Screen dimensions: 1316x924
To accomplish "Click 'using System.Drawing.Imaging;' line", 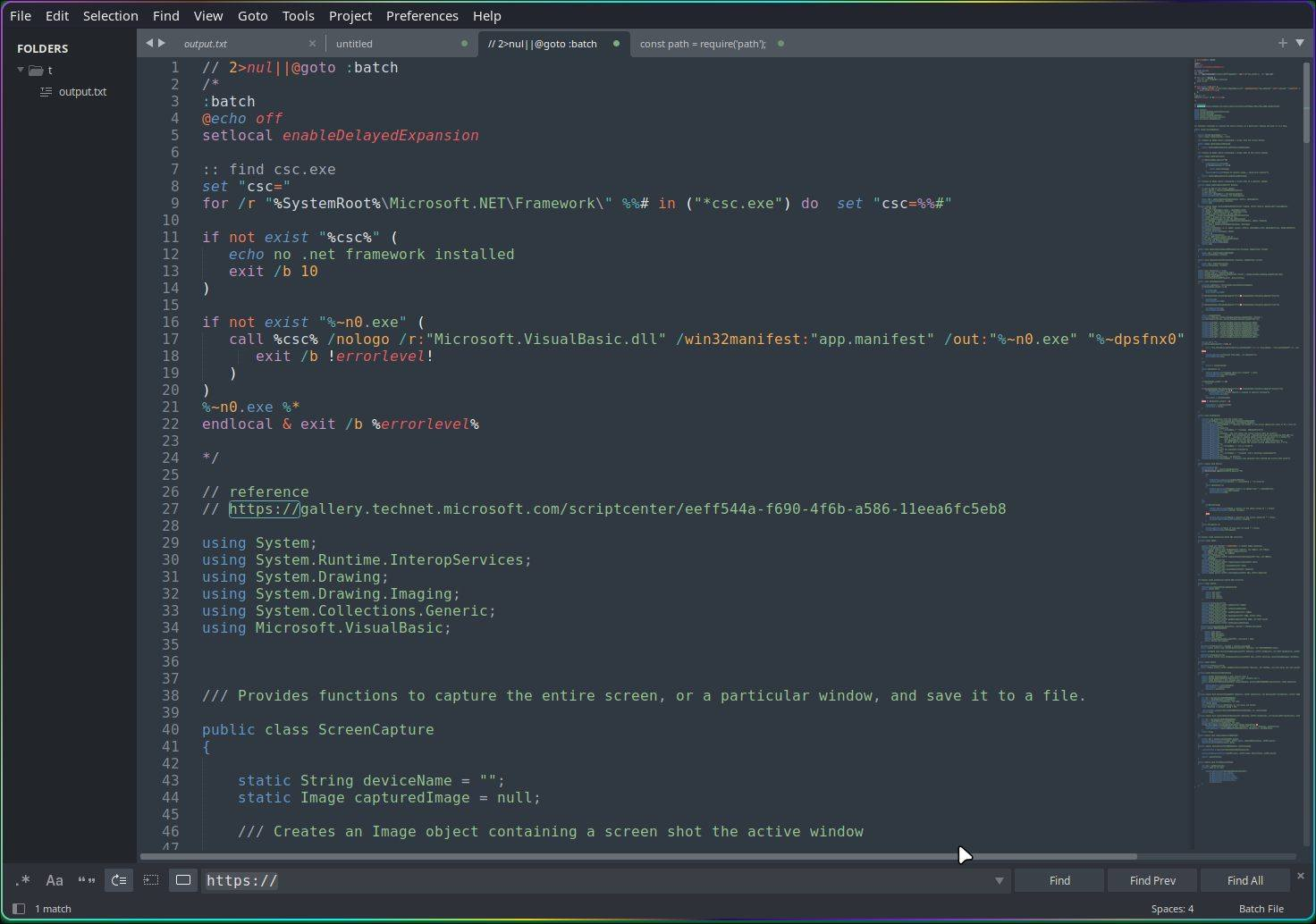I will (x=331, y=593).
